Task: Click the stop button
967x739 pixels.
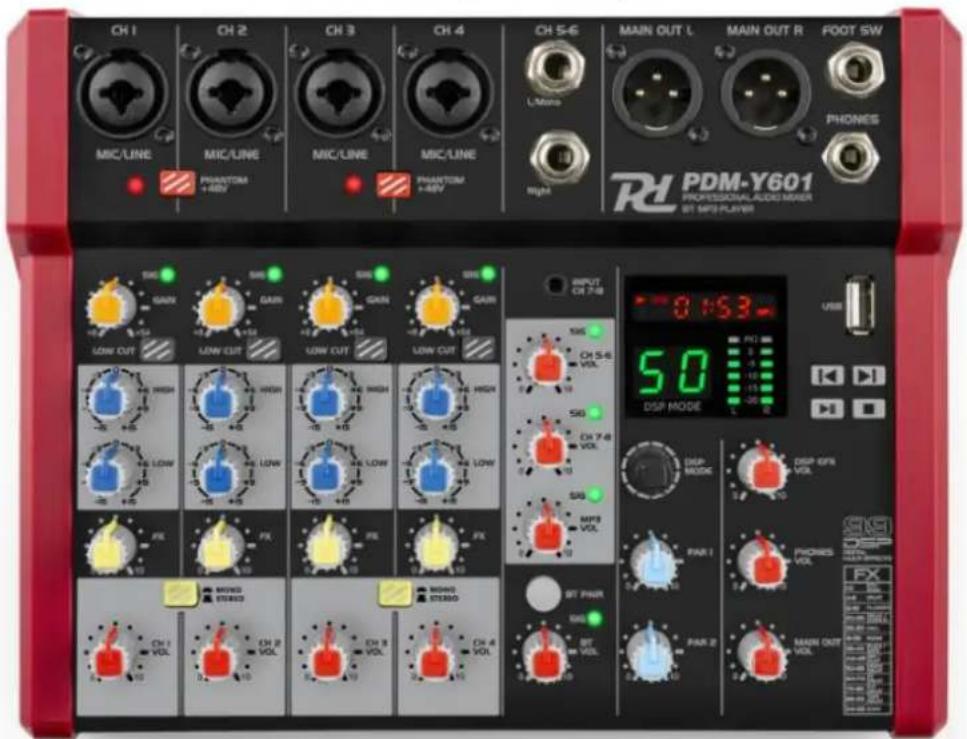Action: 868,408
